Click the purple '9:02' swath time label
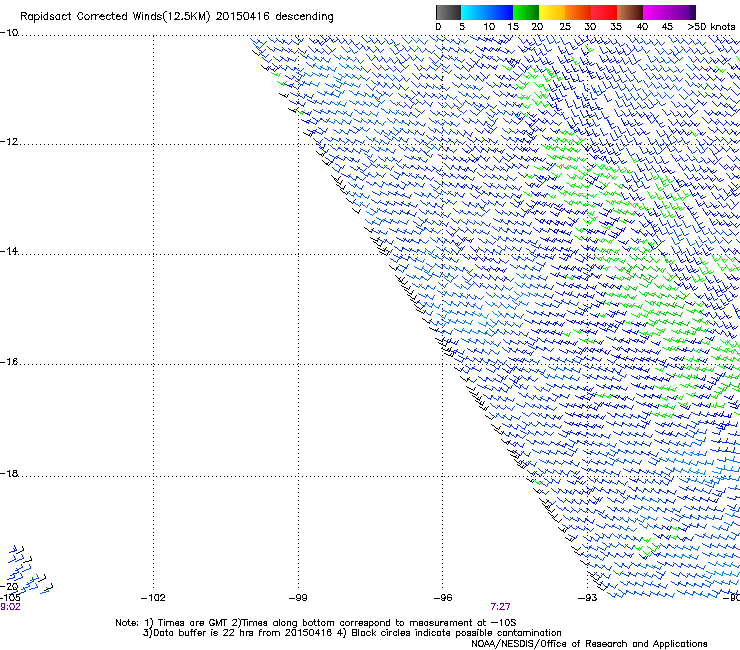 pos(10,607)
